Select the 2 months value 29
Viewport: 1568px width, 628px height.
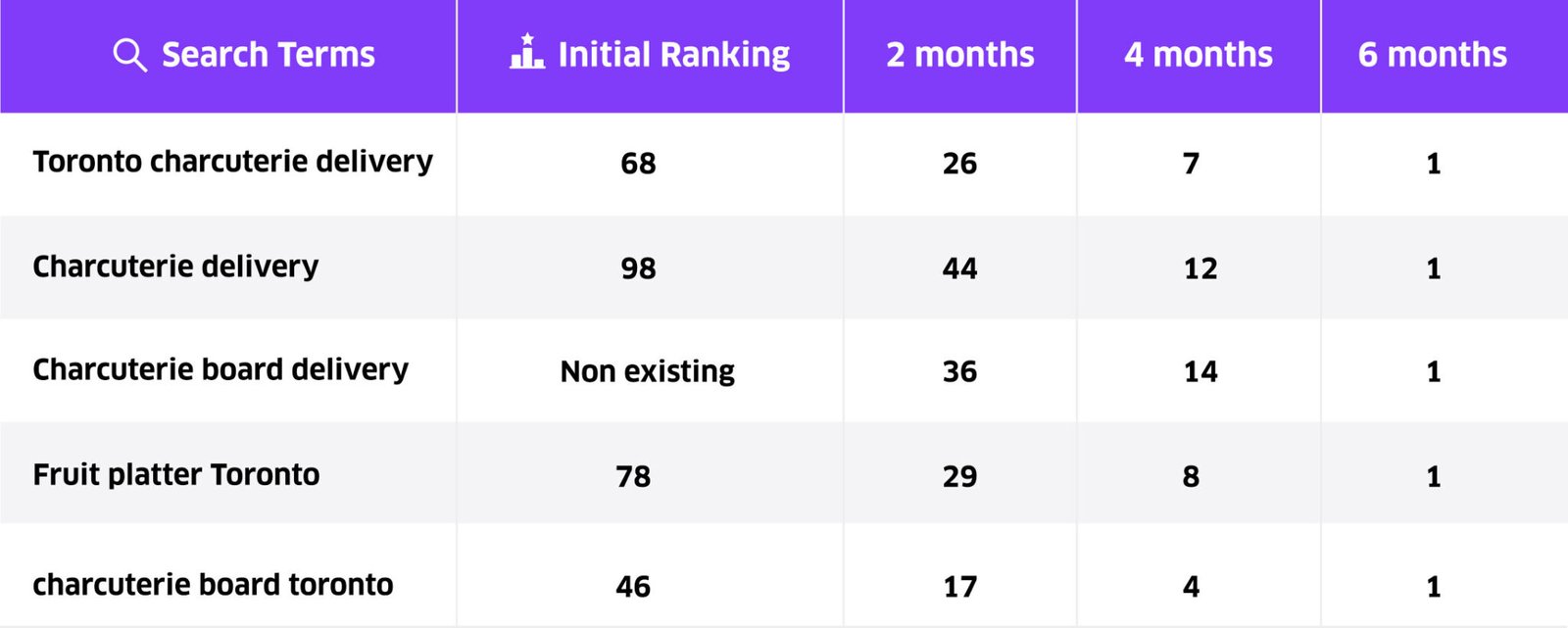click(959, 476)
